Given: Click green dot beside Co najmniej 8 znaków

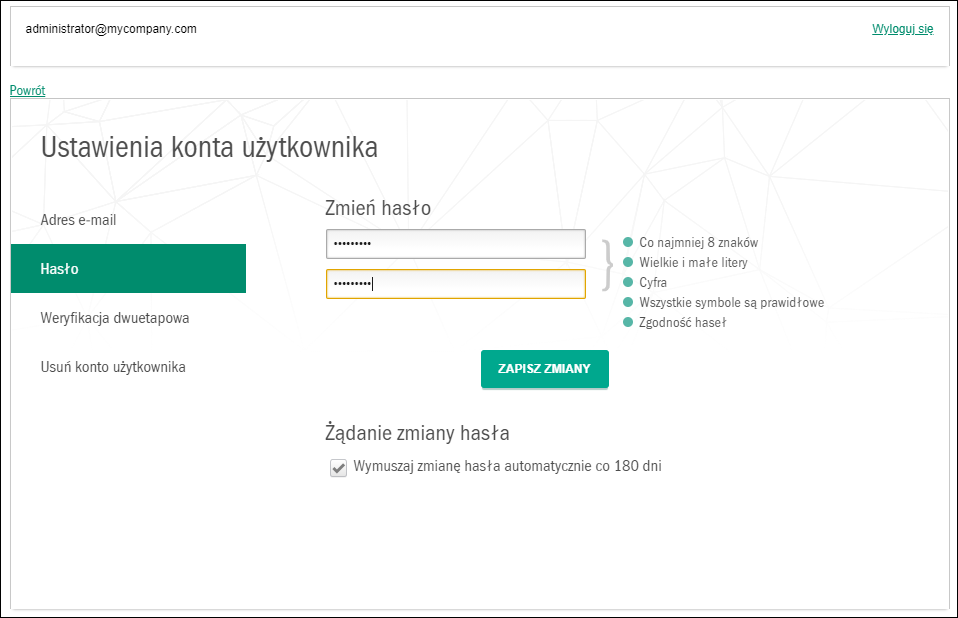Looking at the screenshot, I should tap(628, 242).
